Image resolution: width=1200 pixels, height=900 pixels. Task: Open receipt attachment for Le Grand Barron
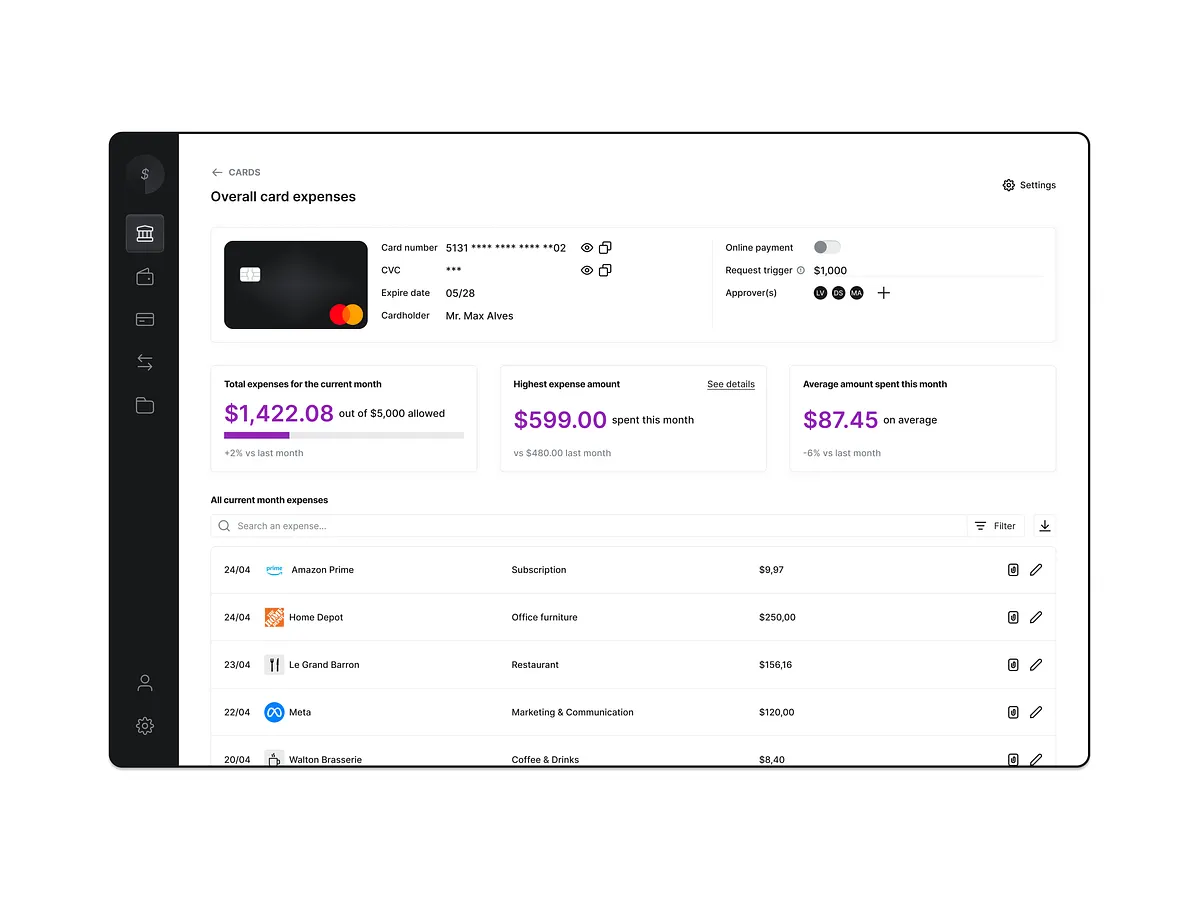click(1013, 664)
